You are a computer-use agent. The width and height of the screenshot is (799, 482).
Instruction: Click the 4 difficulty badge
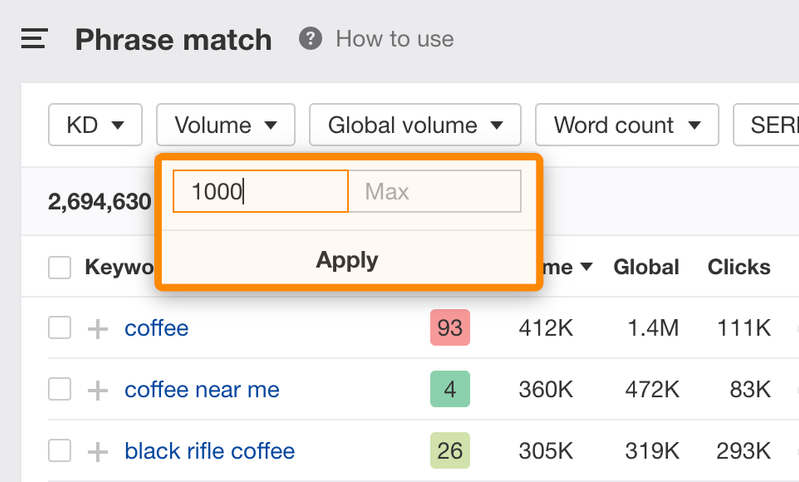(450, 390)
